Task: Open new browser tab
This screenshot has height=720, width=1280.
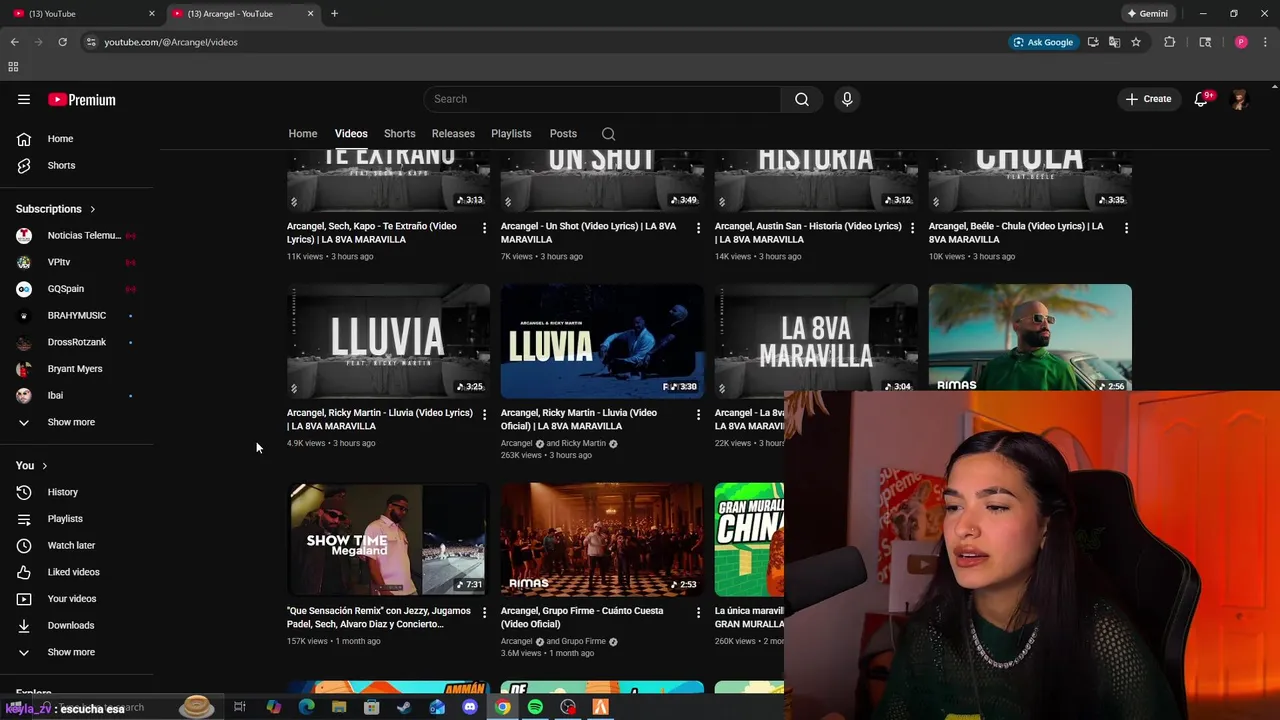Action: (334, 14)
